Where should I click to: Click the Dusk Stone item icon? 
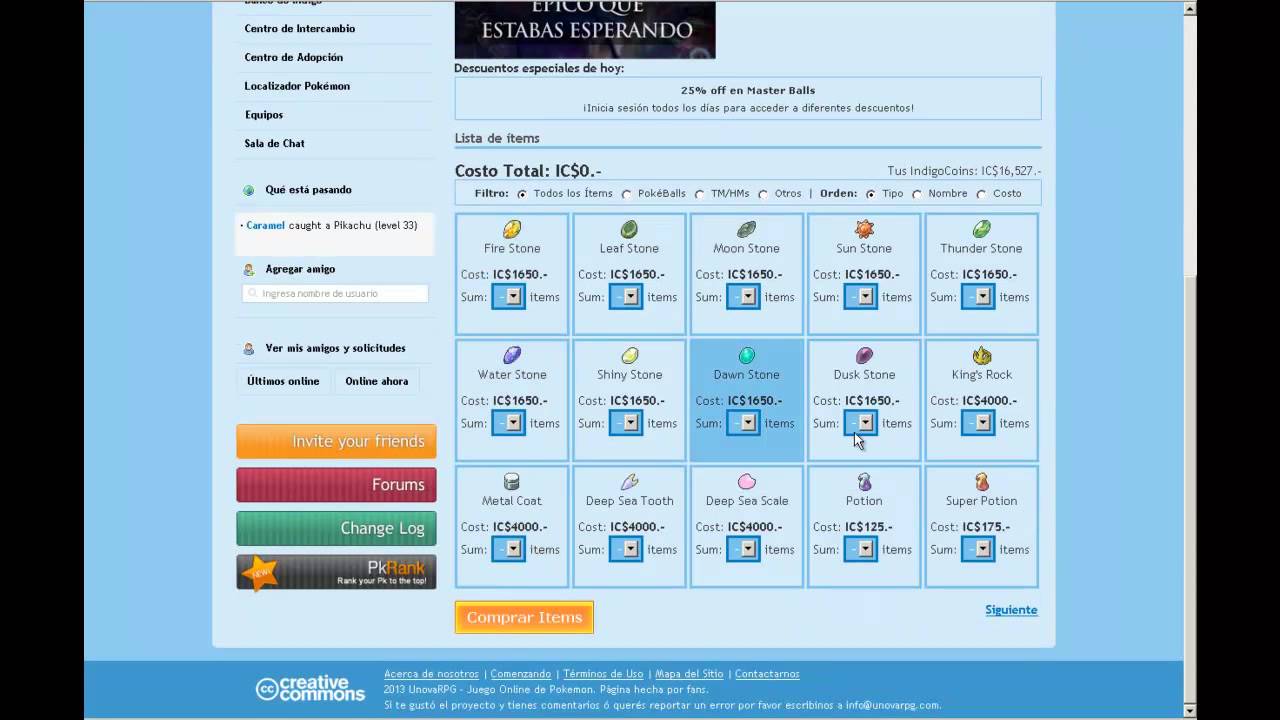(x=864, y=355)
